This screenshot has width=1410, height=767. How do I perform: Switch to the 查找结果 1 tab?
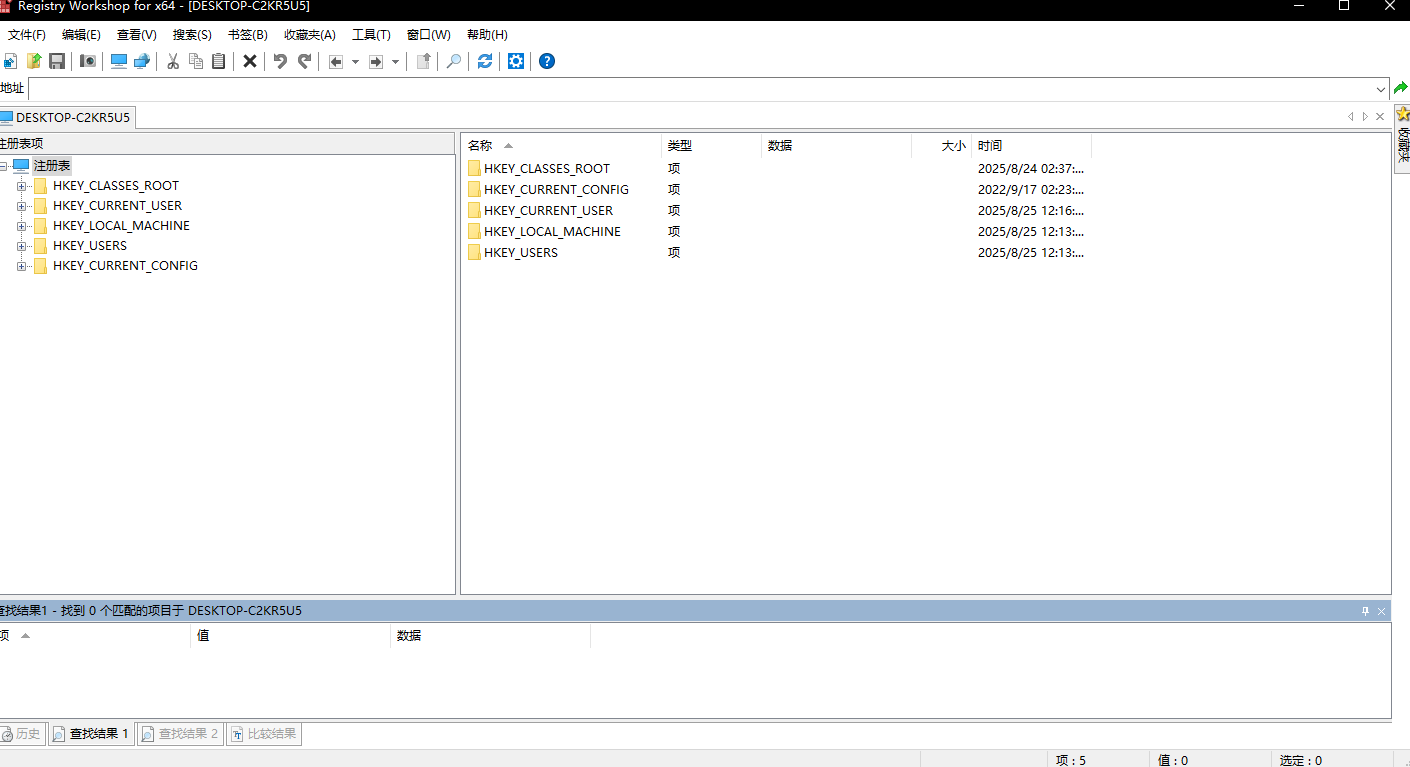click(91, 734)
